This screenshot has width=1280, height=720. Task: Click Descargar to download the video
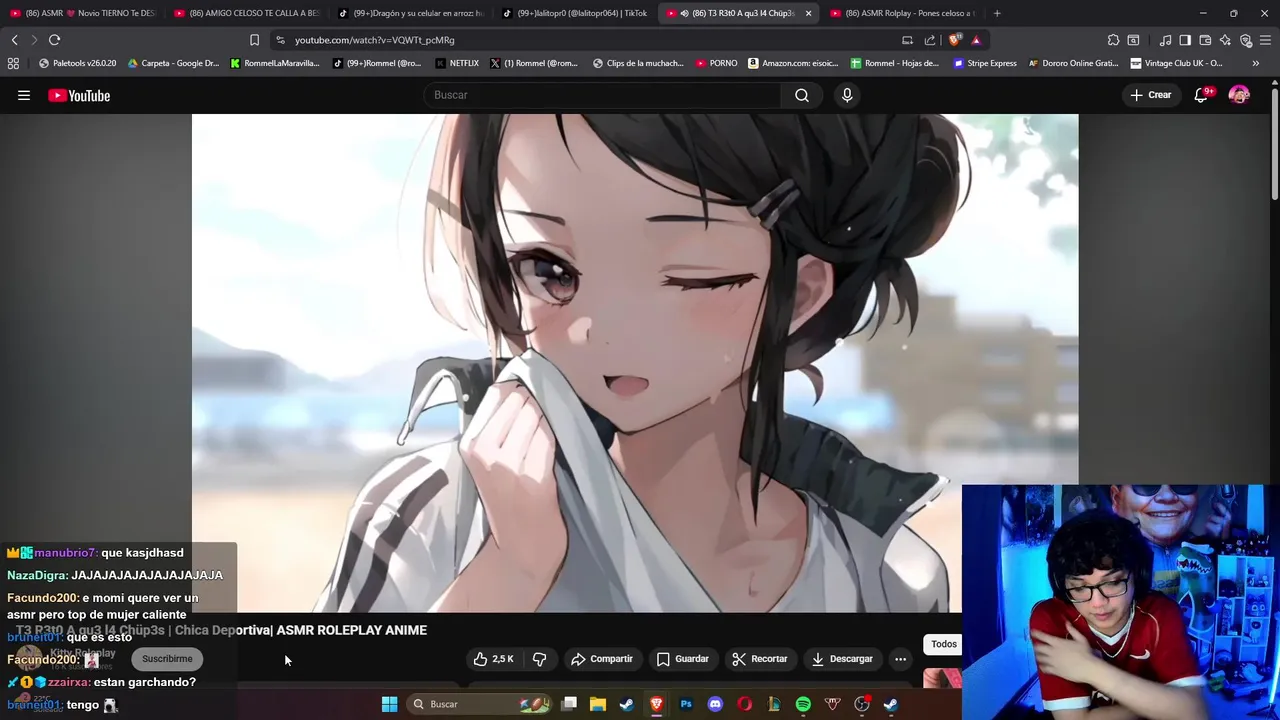coord(842,659)
